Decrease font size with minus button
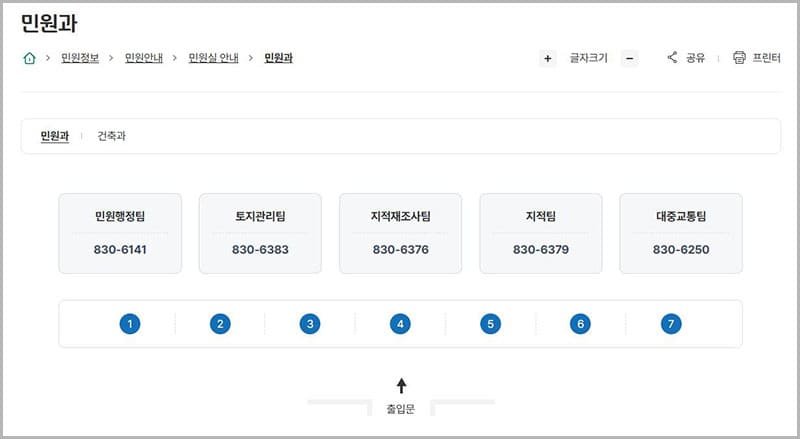The height and width of the screenshot is (439, 800). 630,58
